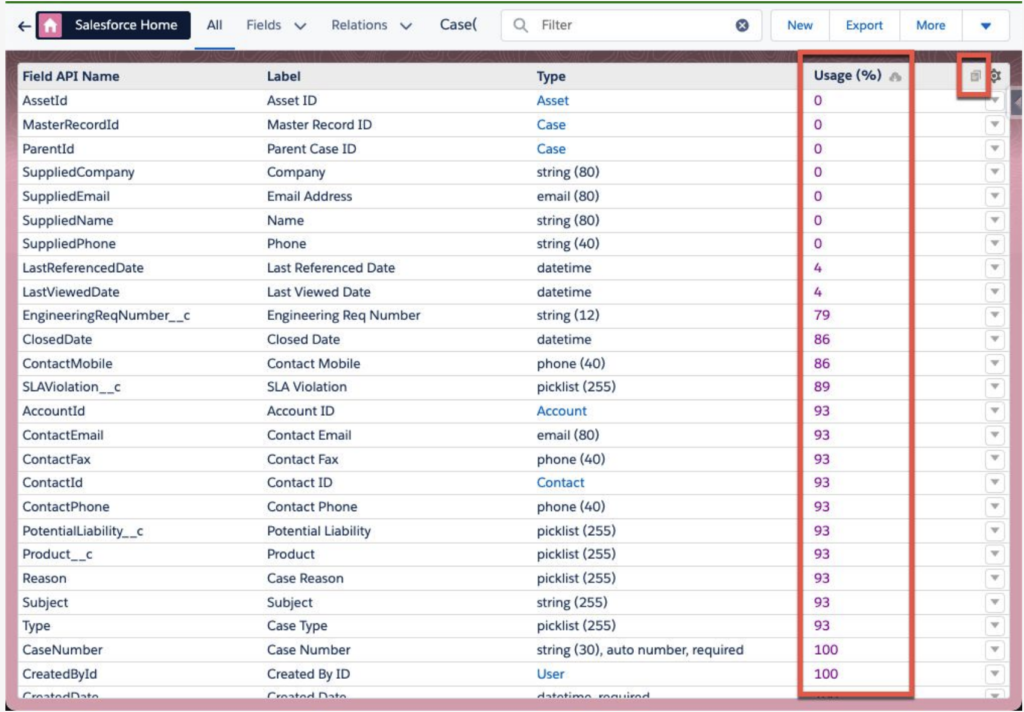Open the blue arrow dropdown next to More
The image size is (1024, 712).
tap(986, 26)
